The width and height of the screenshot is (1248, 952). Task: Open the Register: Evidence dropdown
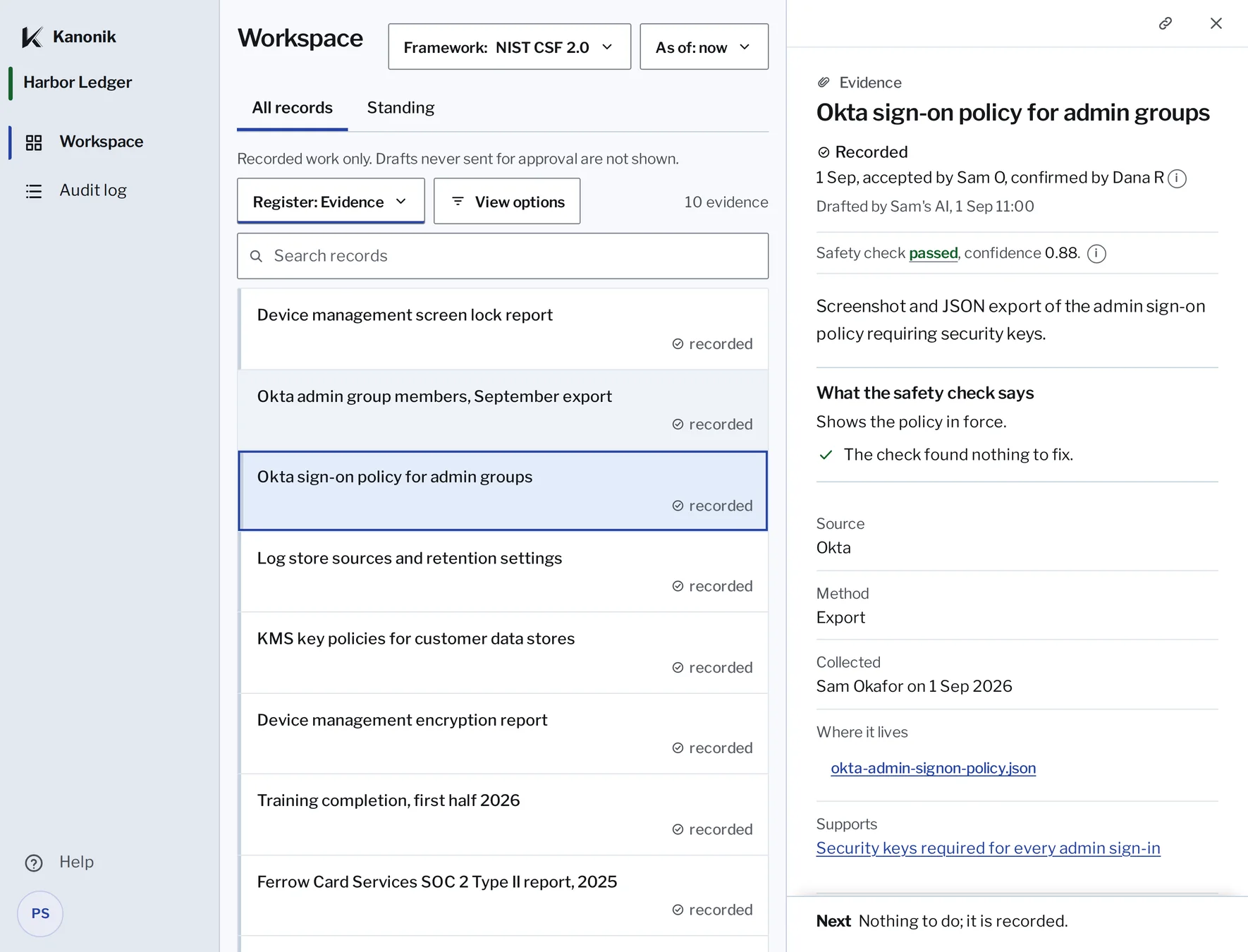pos(331,202)
